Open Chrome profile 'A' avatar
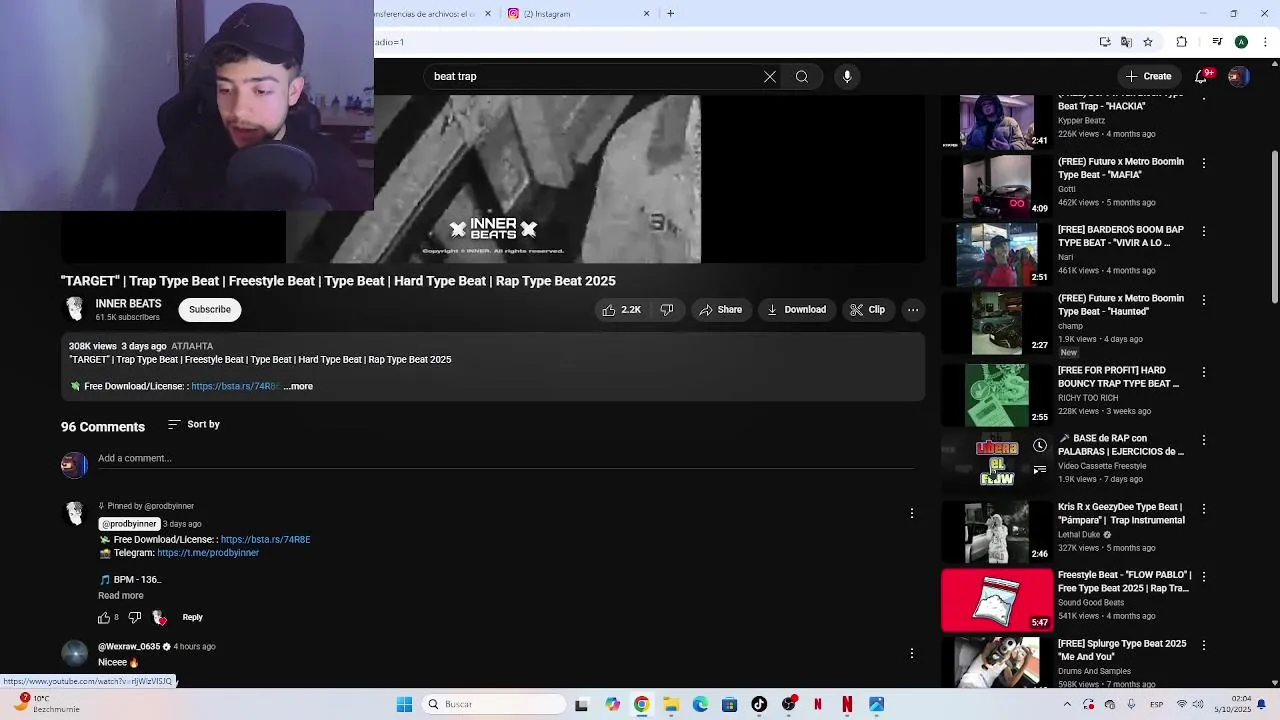This screenshot has width=1280, height=720. [x=1241, y=42]
